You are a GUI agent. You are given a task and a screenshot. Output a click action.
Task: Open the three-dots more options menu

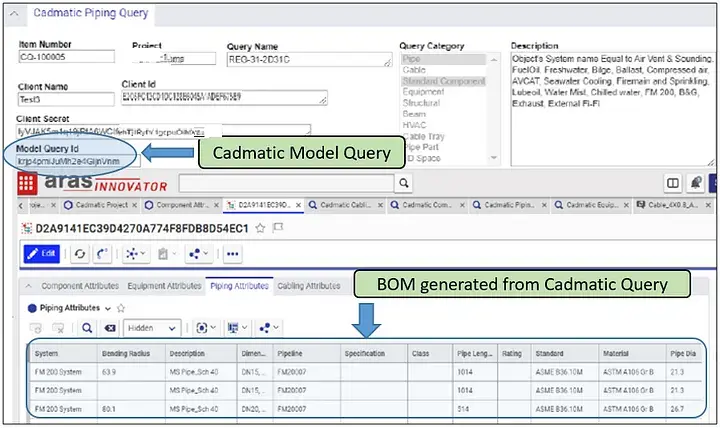click(232, 253)
